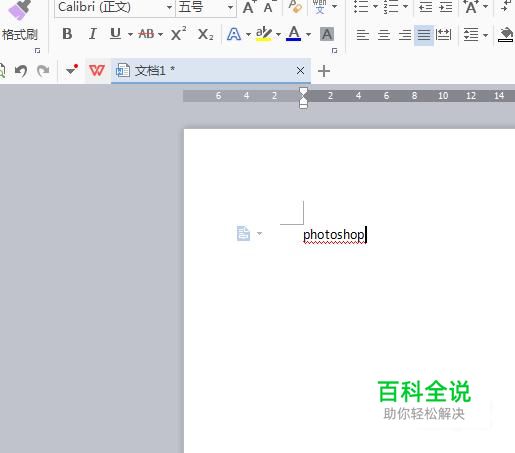Click the paragraph layout icon beside text
The width and height of the screenshot is (515, 453).
pos(243,233)
